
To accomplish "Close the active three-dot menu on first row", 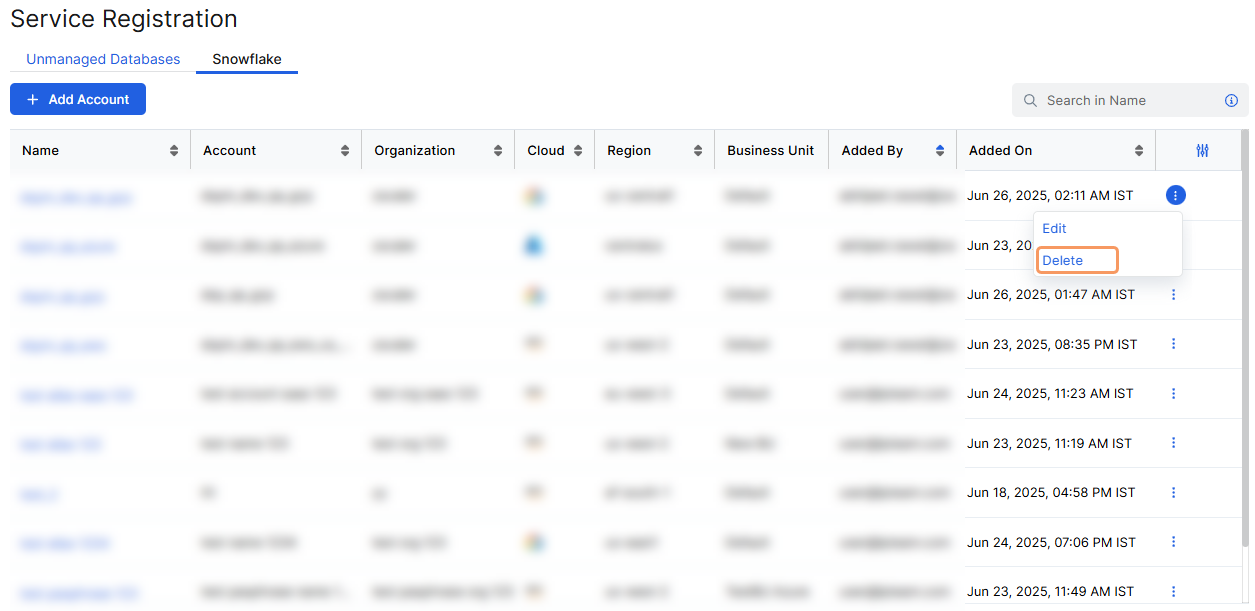I will (1175, 196).
